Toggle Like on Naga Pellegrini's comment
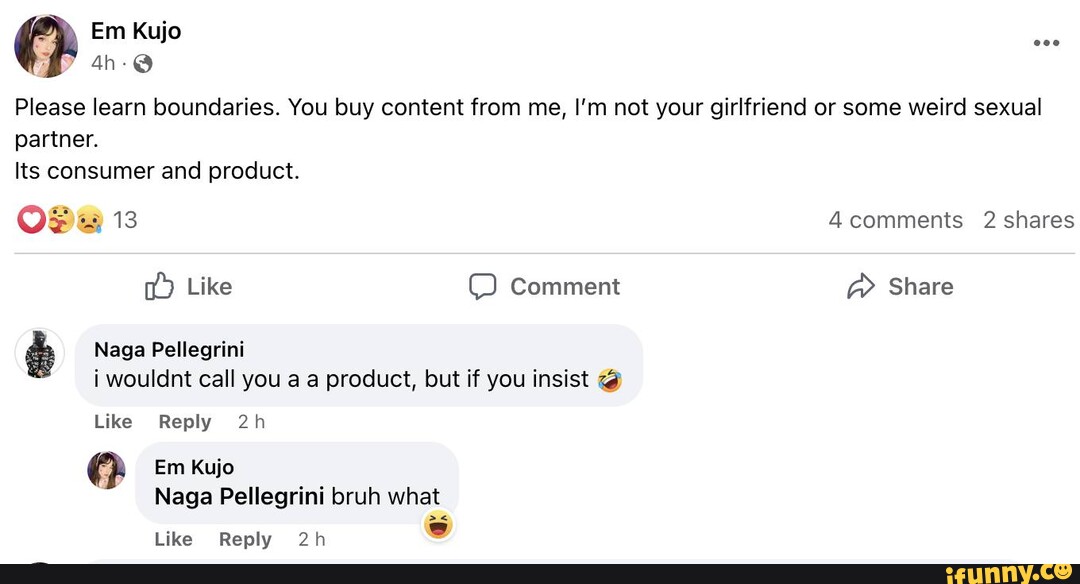Viewport: 1080px width, 584px height. click(x=113, y=421)
